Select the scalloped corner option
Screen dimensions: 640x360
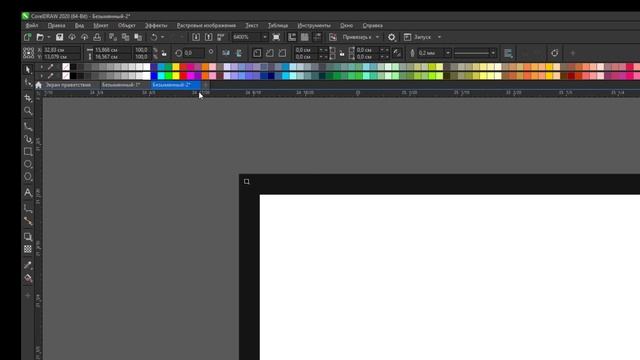coord(270,53)
